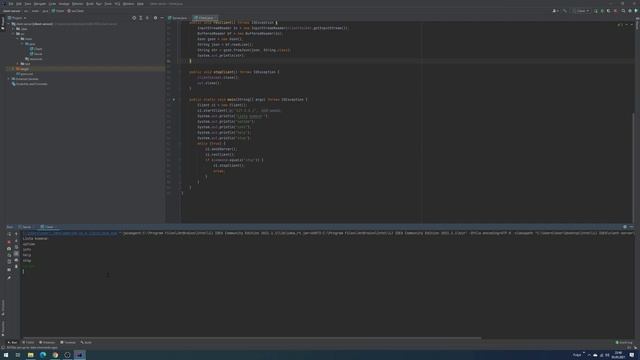Click the dump threads camera icon

9,248
